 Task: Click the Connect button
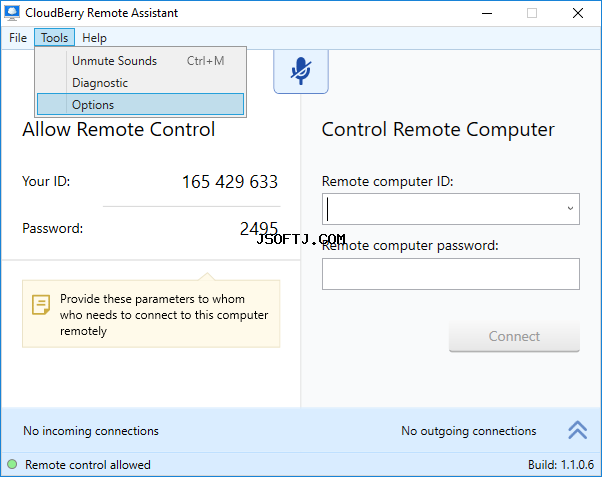514,336
